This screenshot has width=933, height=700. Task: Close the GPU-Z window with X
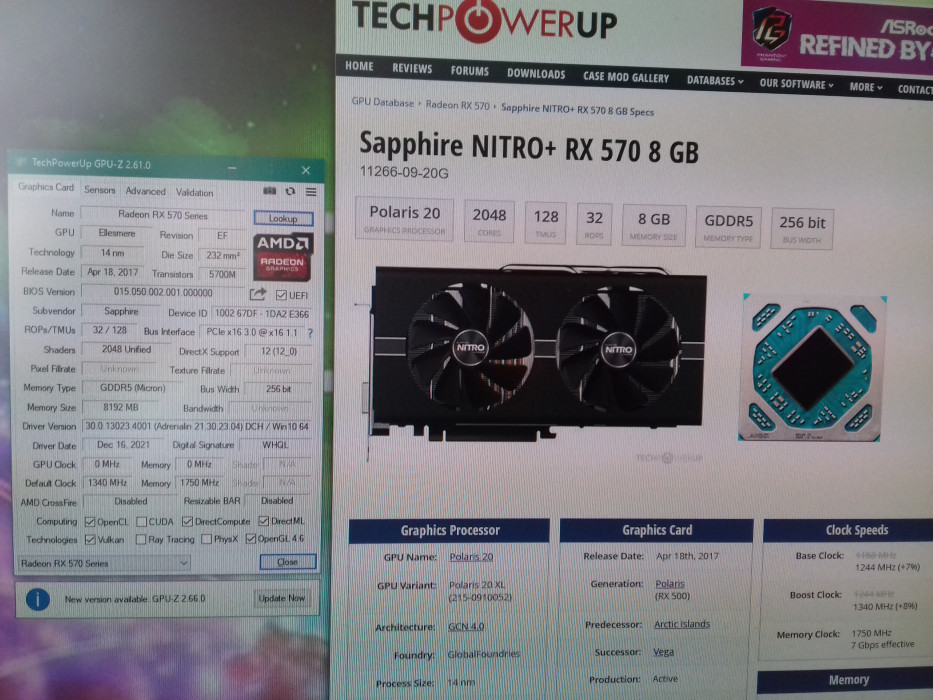306,170
